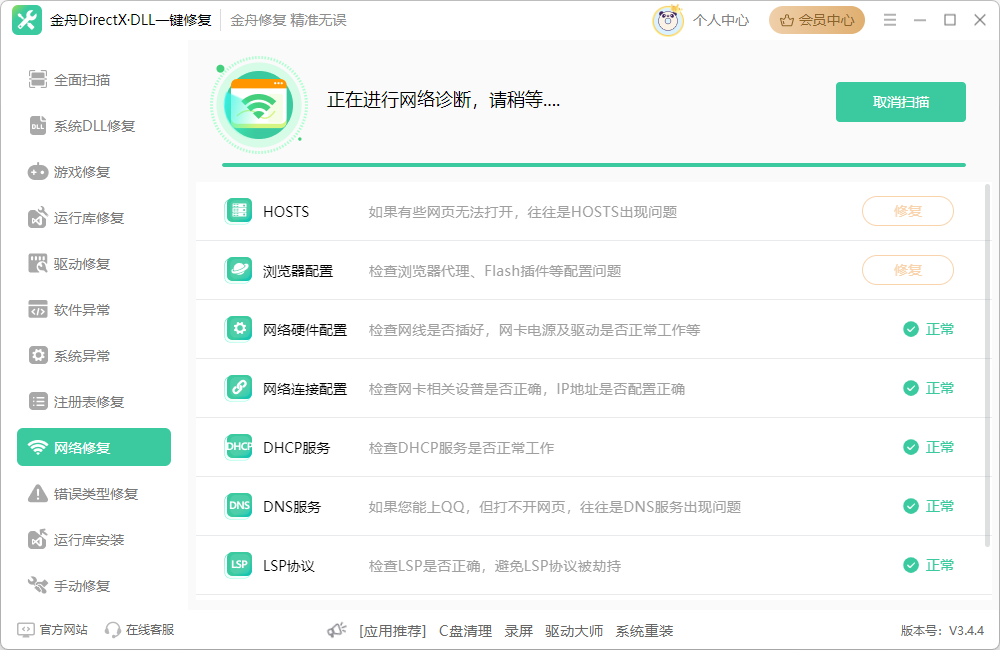Click 正常 status for LSP协议
The width and height of the screenshot is (1000, 650).
point(929,565)
